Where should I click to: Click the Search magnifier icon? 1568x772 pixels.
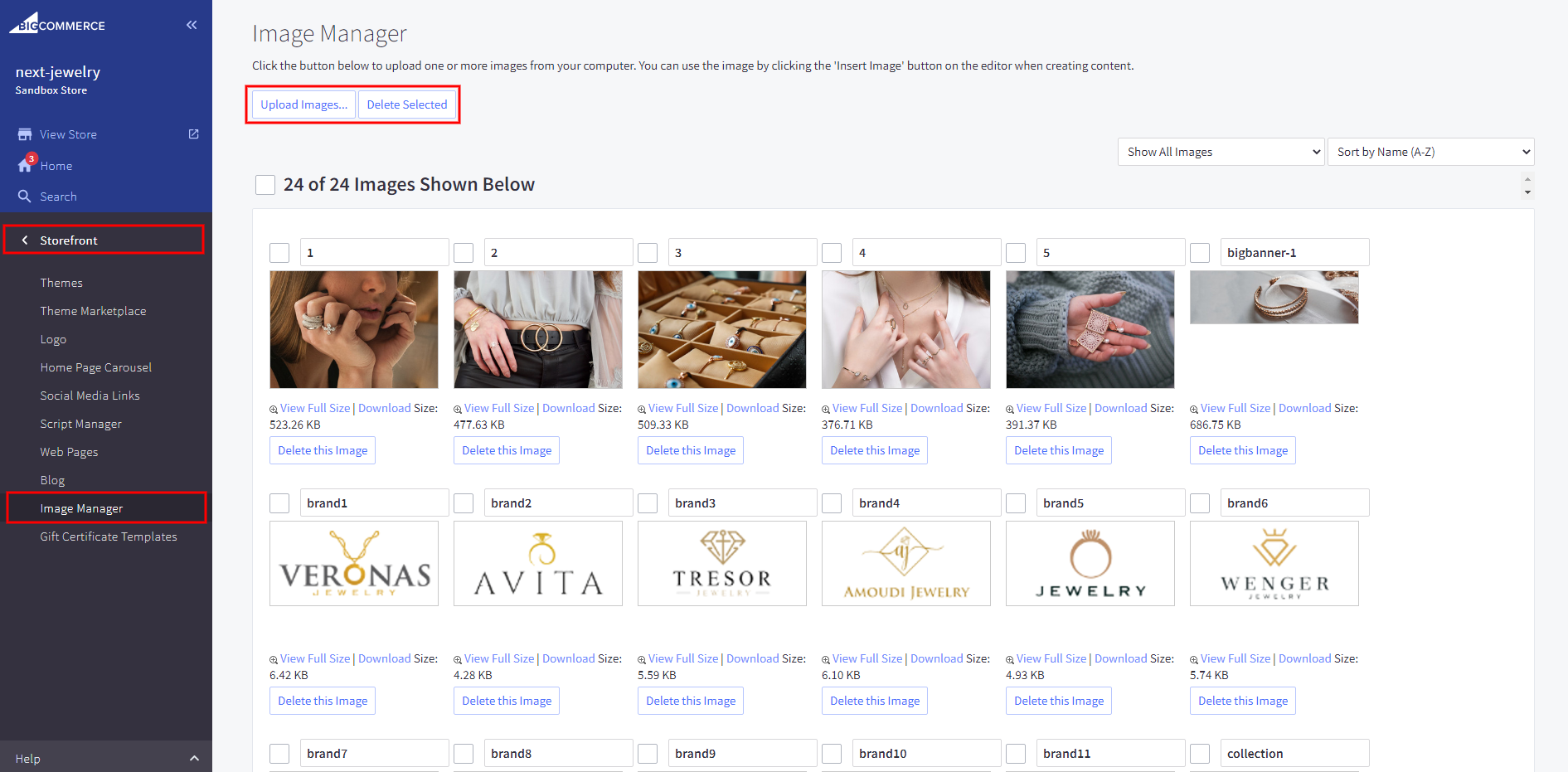(25, 197)
